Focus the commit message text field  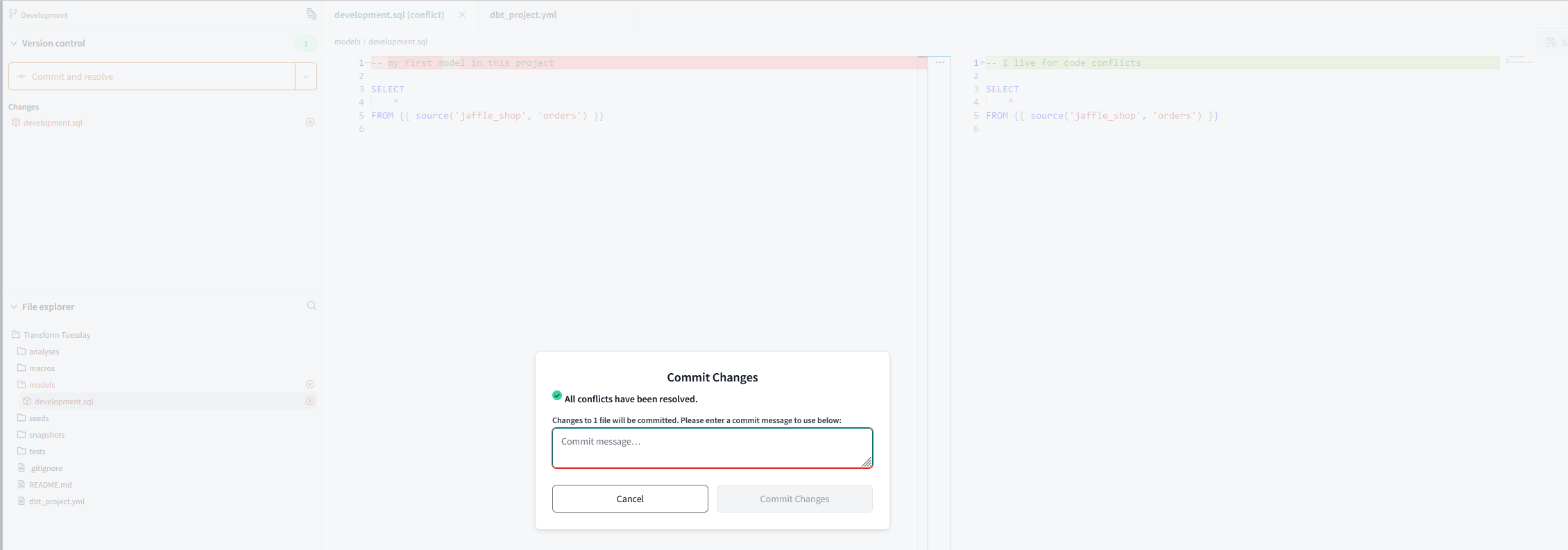click(x=712, y=448)
